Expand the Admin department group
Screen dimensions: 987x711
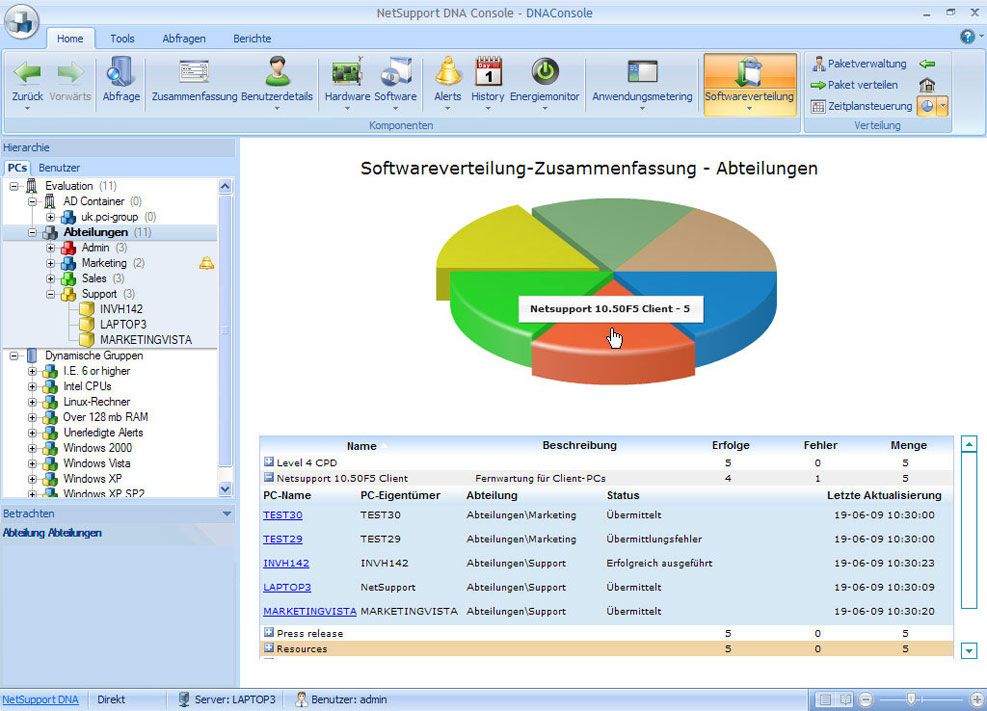click(50, 247)
